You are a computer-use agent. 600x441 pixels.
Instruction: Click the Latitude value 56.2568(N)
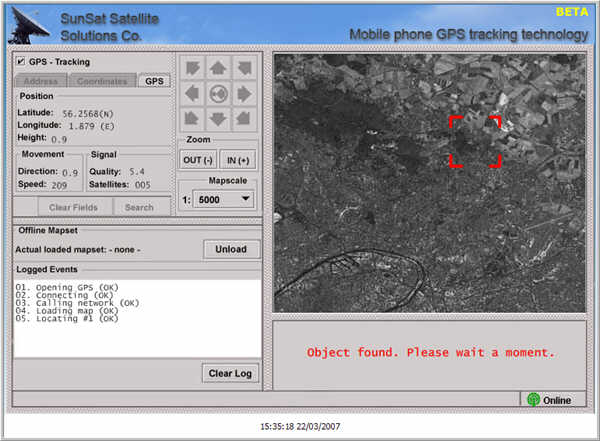point(88,114)
